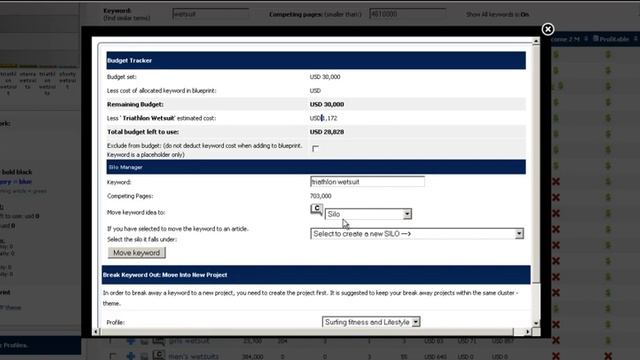Viewport: 640px width, 360px height.
Task: Click background Keyword search field
Action: 210,14
